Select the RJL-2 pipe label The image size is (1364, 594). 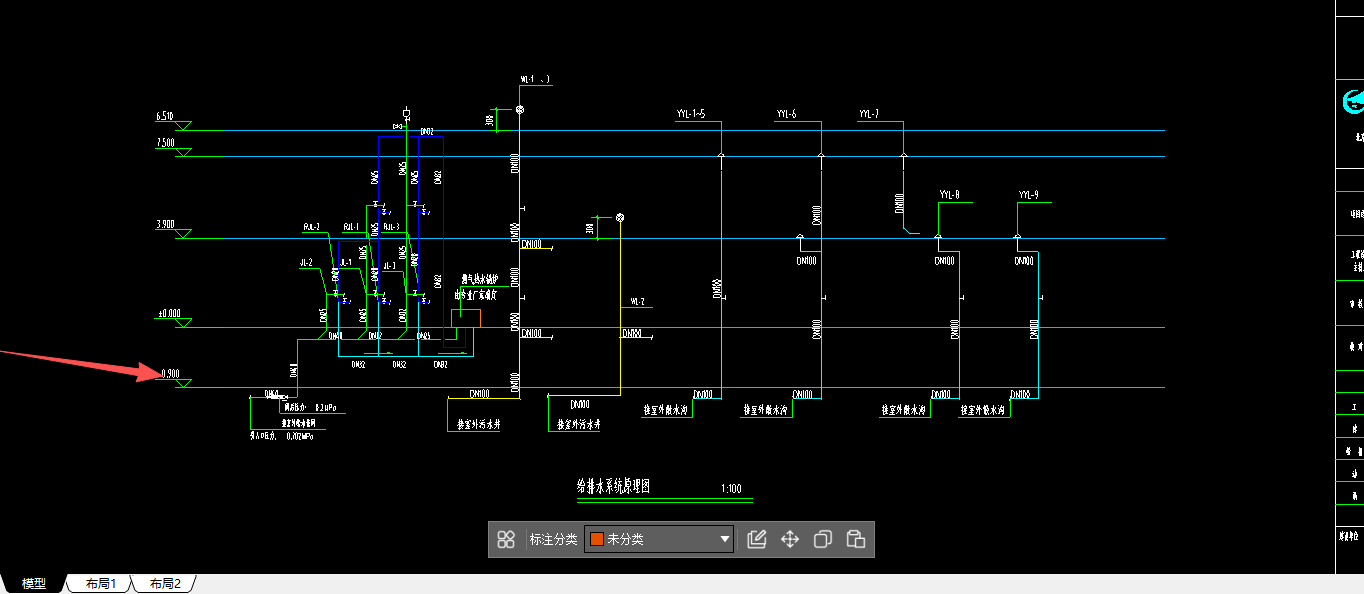(311, 227)
